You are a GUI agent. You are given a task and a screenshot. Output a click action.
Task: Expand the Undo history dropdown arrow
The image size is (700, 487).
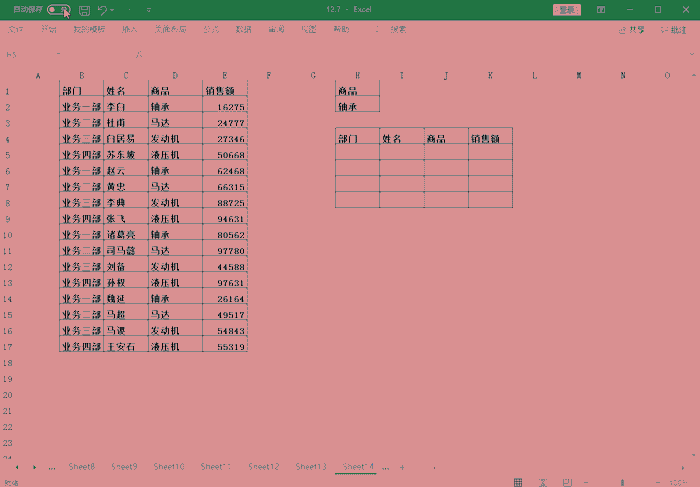pyautogui.click(x=113, y=9)
